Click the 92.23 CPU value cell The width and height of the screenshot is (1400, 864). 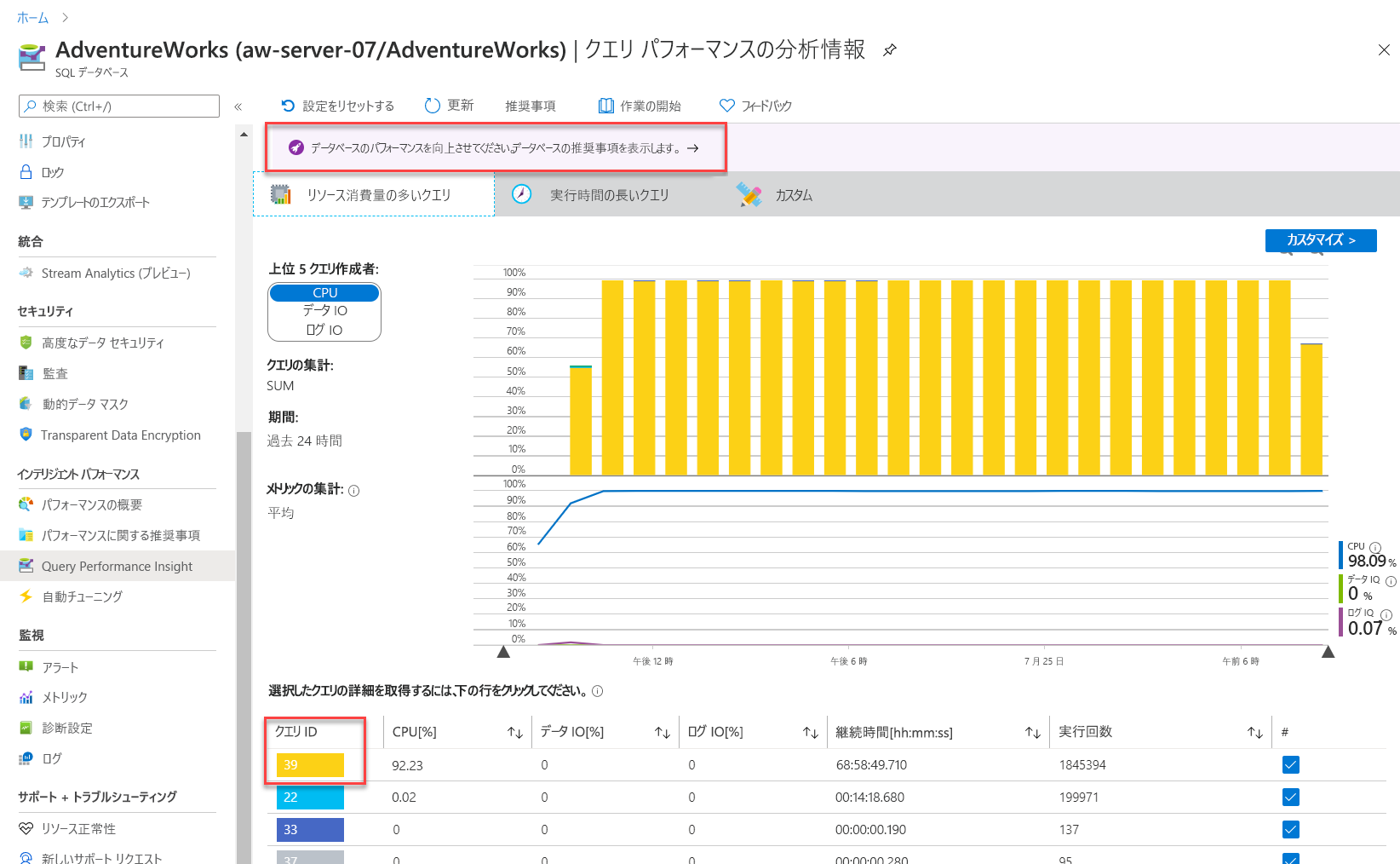(407, 765)
